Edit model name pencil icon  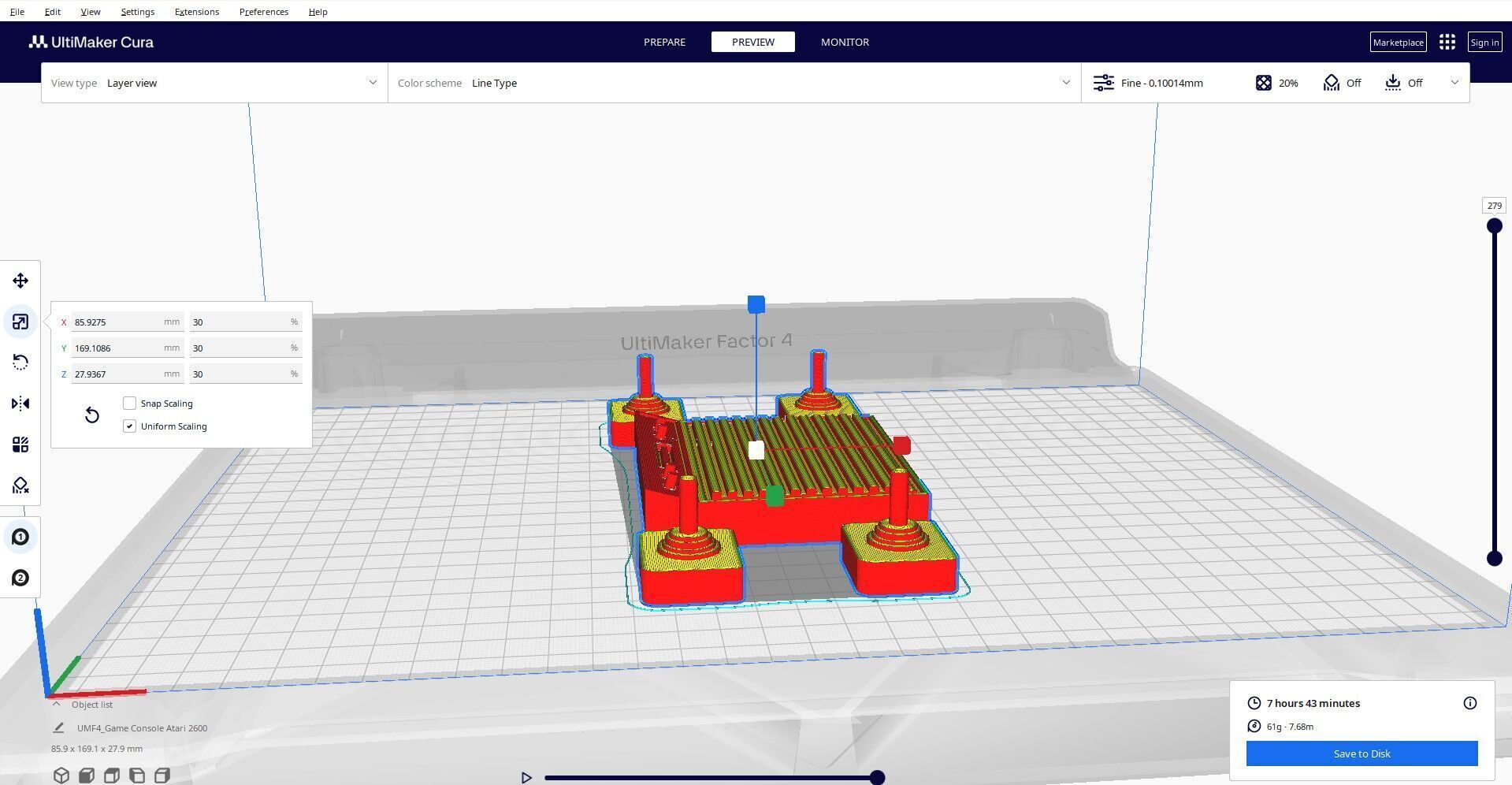point(58,727)
